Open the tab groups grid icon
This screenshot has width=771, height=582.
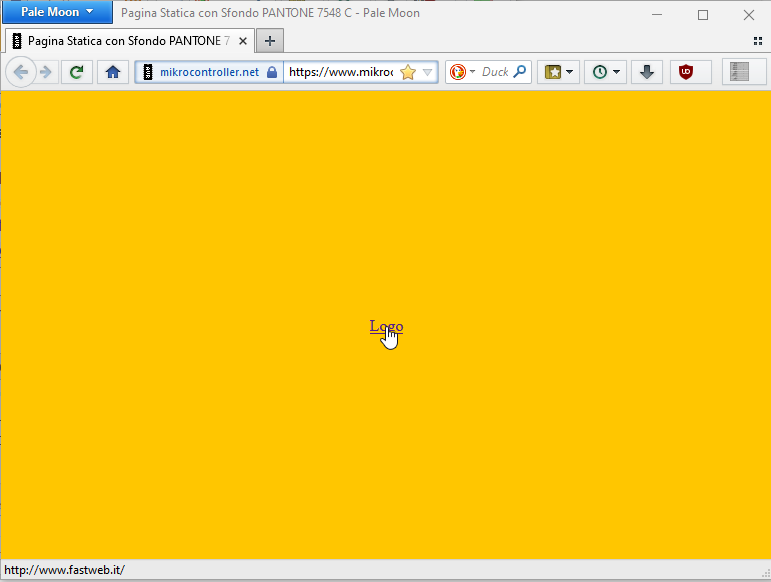pos(758,41)
